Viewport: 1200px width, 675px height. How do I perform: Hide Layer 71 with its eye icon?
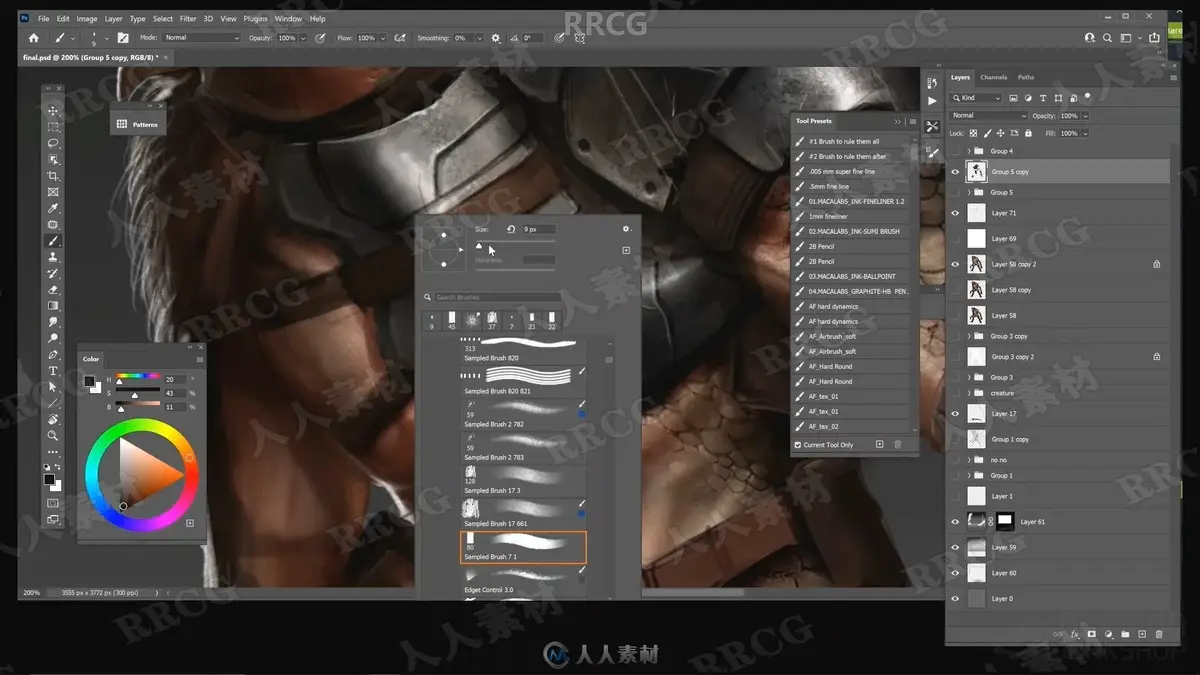point(955,213)
